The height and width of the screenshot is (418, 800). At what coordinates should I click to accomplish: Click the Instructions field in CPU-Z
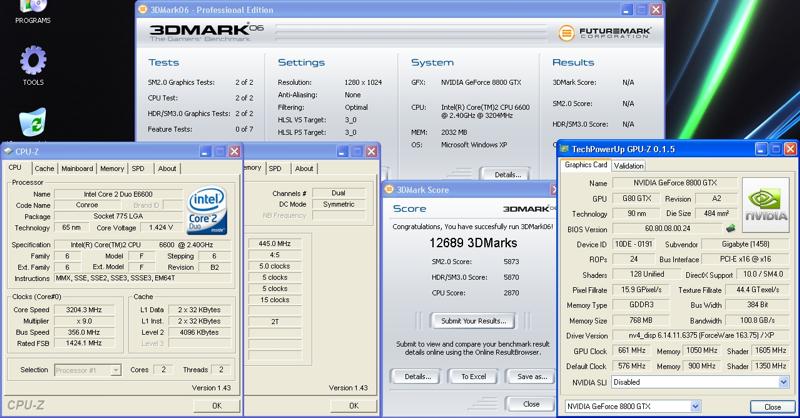coord(143,278)
